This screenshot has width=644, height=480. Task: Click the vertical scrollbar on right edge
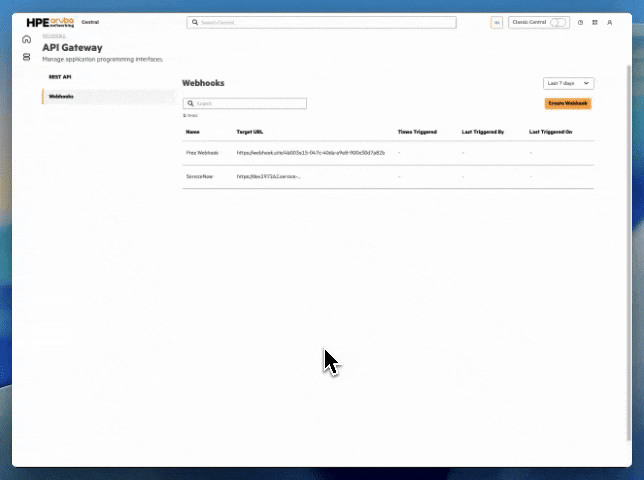coord(628,253)
